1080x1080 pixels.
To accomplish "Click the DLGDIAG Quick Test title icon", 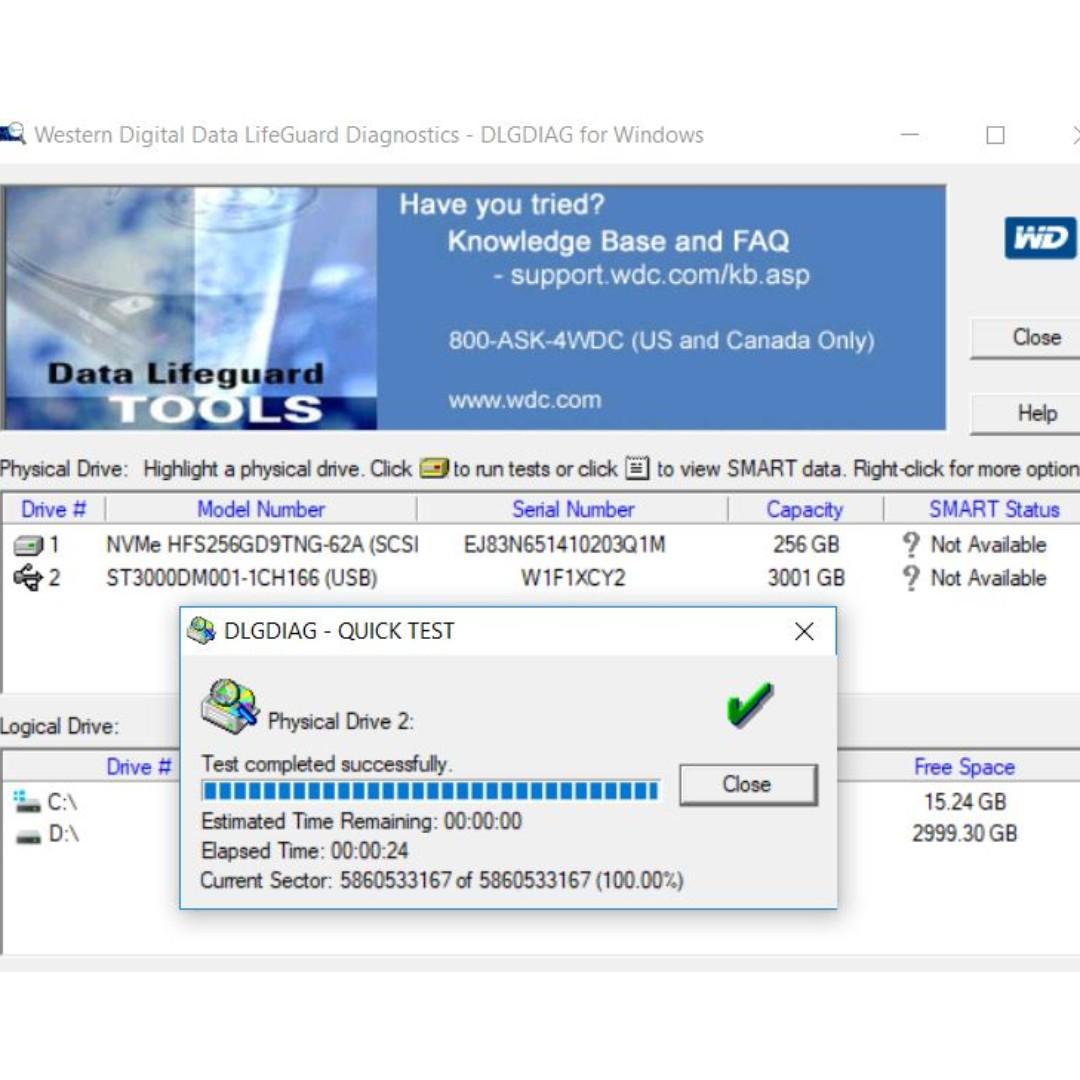I will (201, 631).
